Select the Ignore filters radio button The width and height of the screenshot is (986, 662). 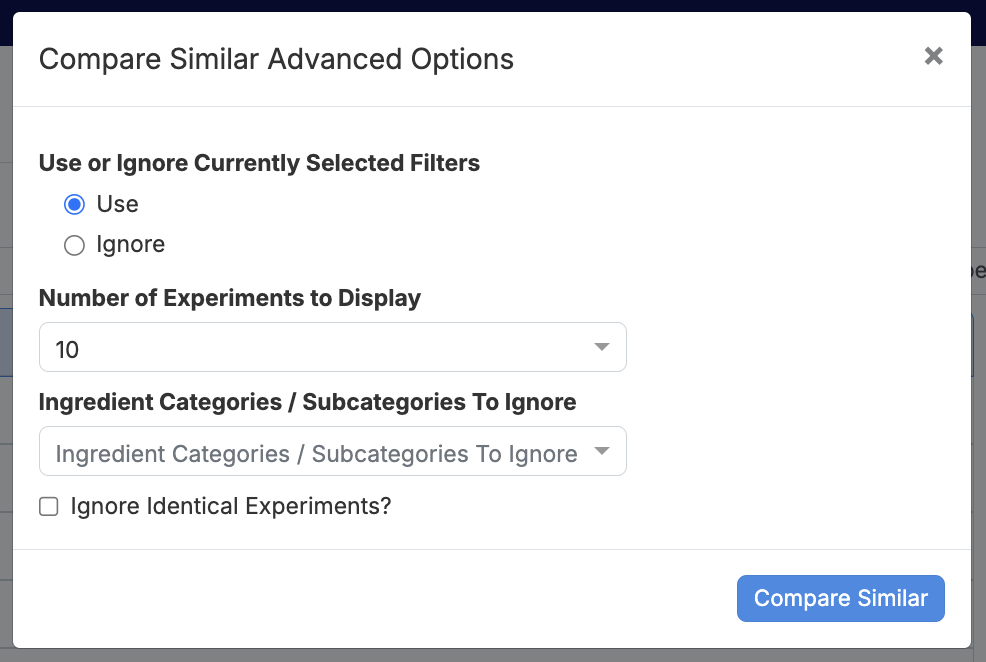pos(74,245)
